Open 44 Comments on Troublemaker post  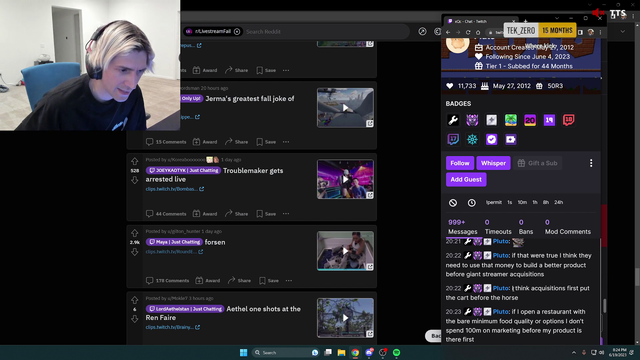click(x=166, y=214)
